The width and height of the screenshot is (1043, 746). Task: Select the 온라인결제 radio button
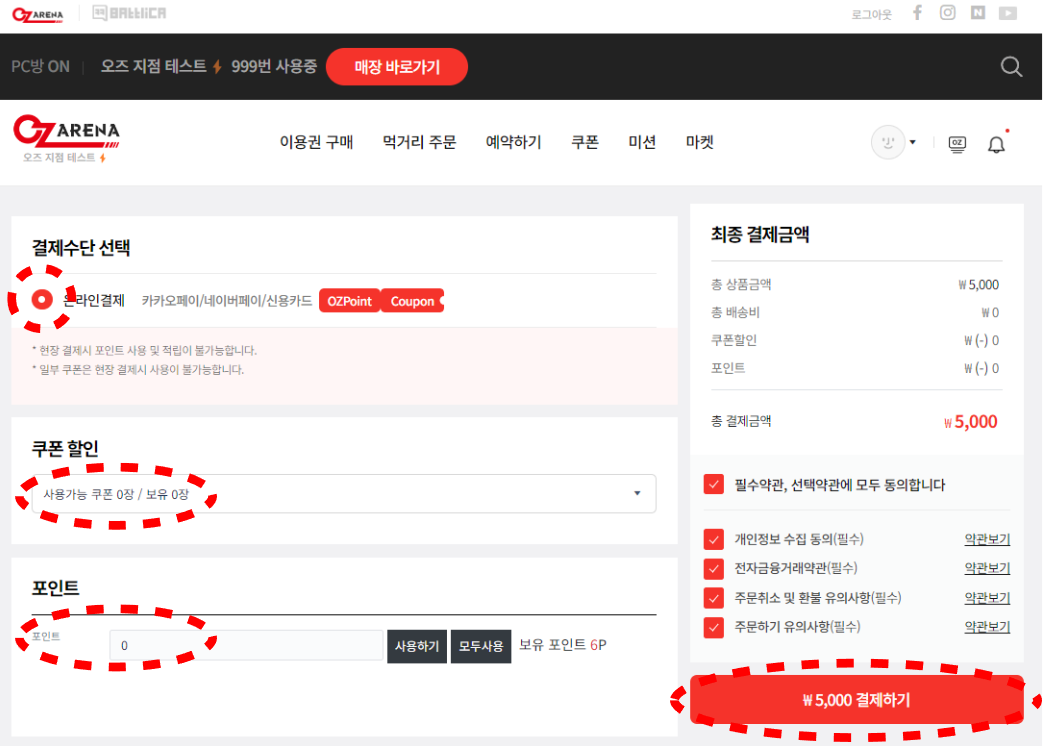42,300
